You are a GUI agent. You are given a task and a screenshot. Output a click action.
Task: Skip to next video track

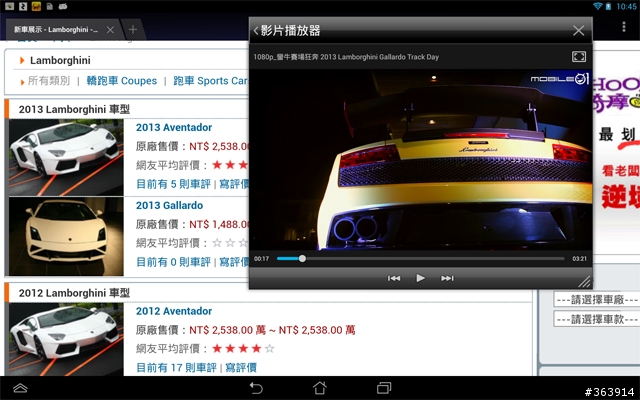447,278
